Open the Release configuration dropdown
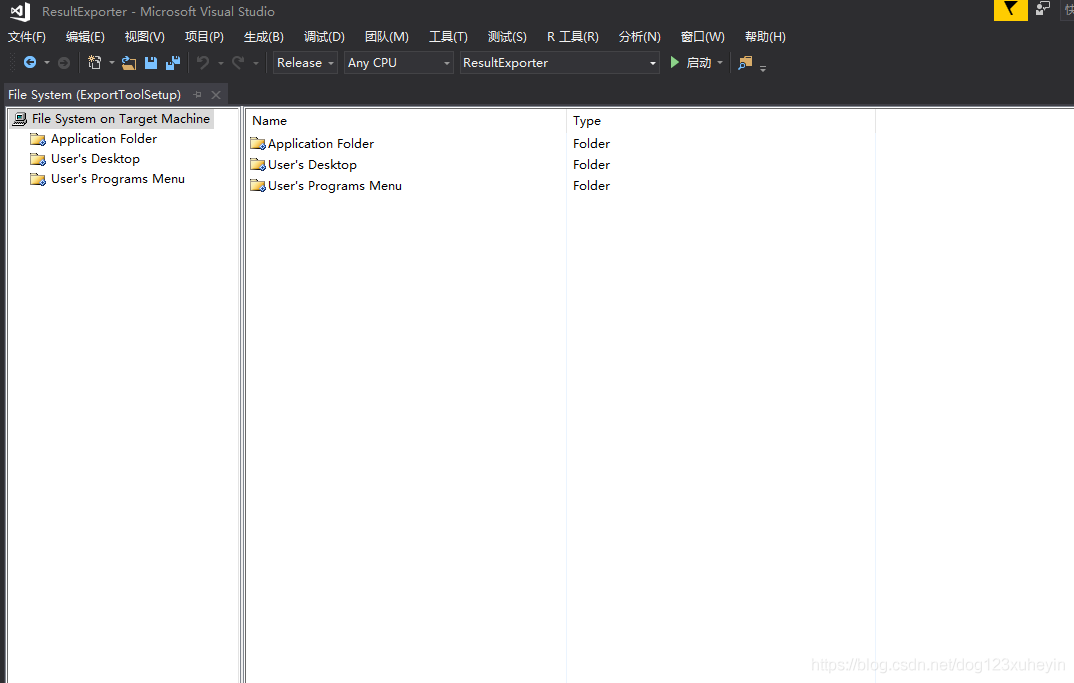1074x683 pixels. click(x=303, y=62)
